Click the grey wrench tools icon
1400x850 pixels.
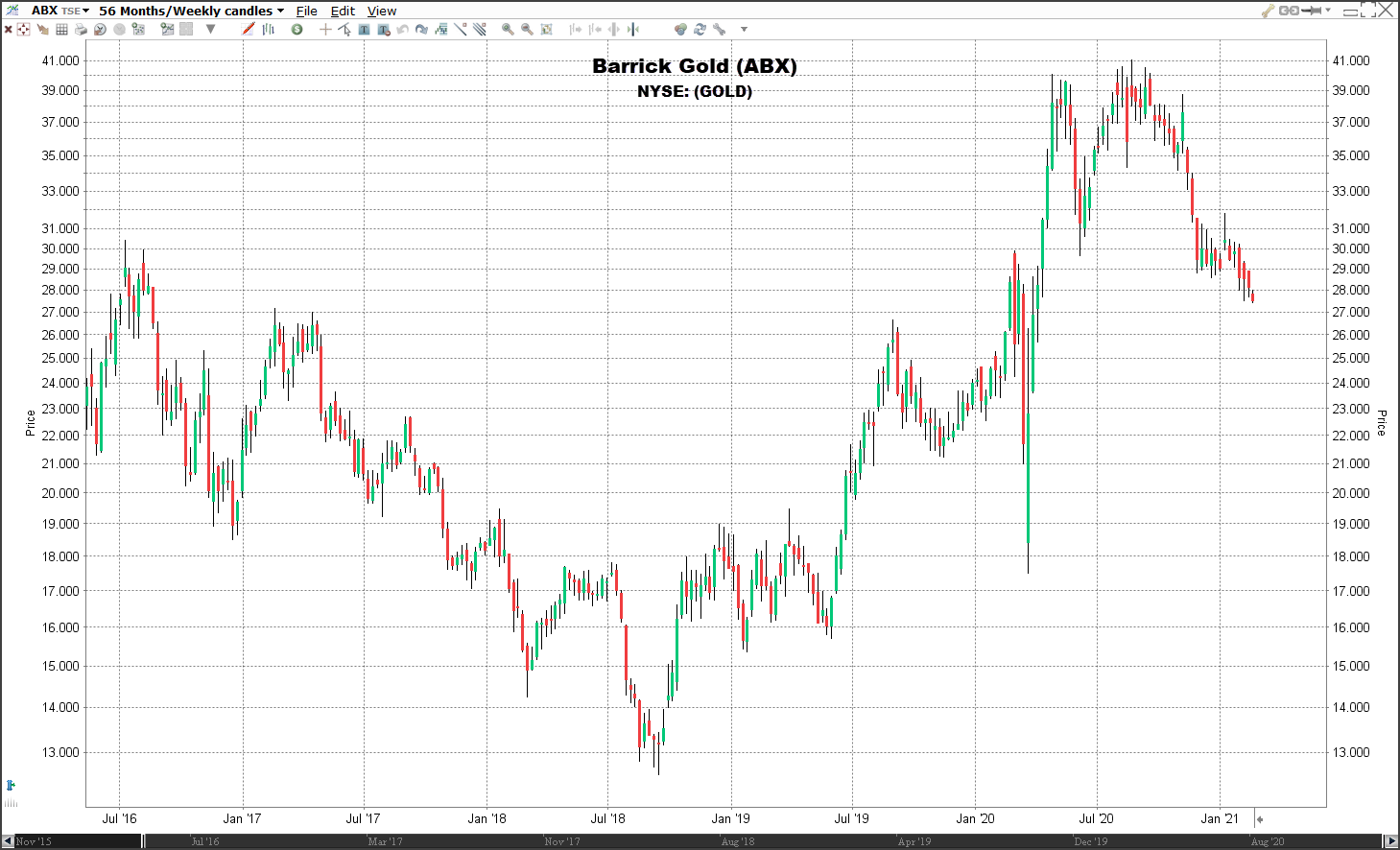coord(719,30)
